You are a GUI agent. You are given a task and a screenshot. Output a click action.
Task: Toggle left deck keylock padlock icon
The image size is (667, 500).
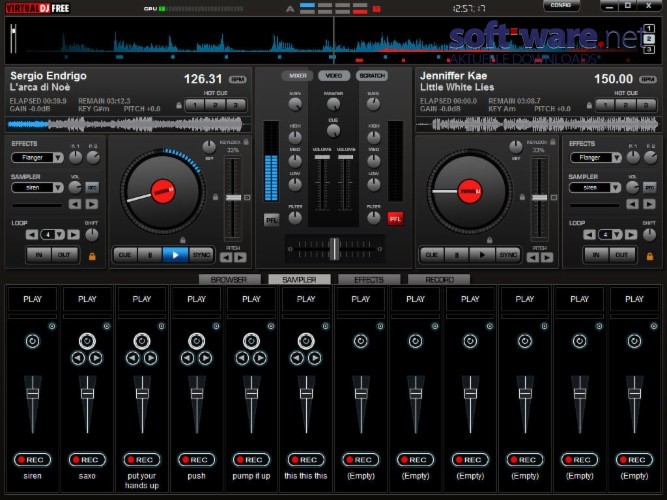[246, 142]
